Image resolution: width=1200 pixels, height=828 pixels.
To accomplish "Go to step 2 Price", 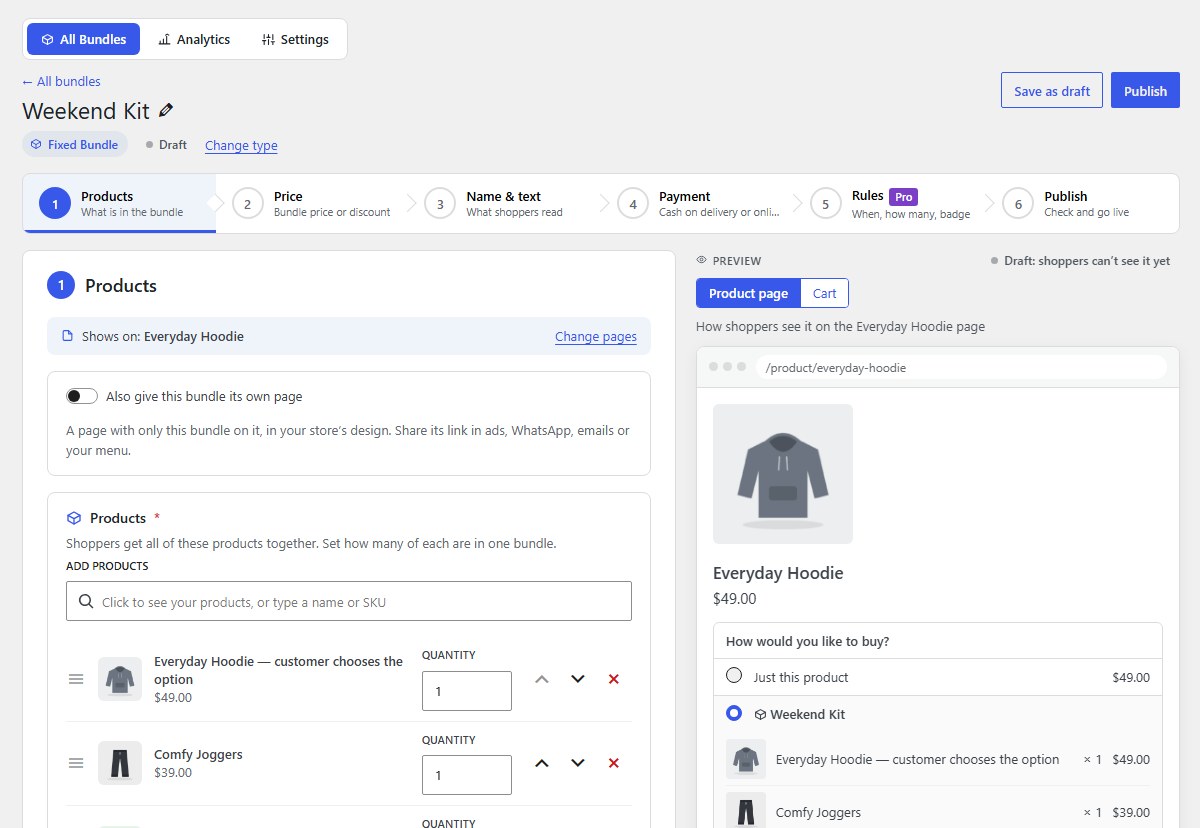I will (312, 204).
